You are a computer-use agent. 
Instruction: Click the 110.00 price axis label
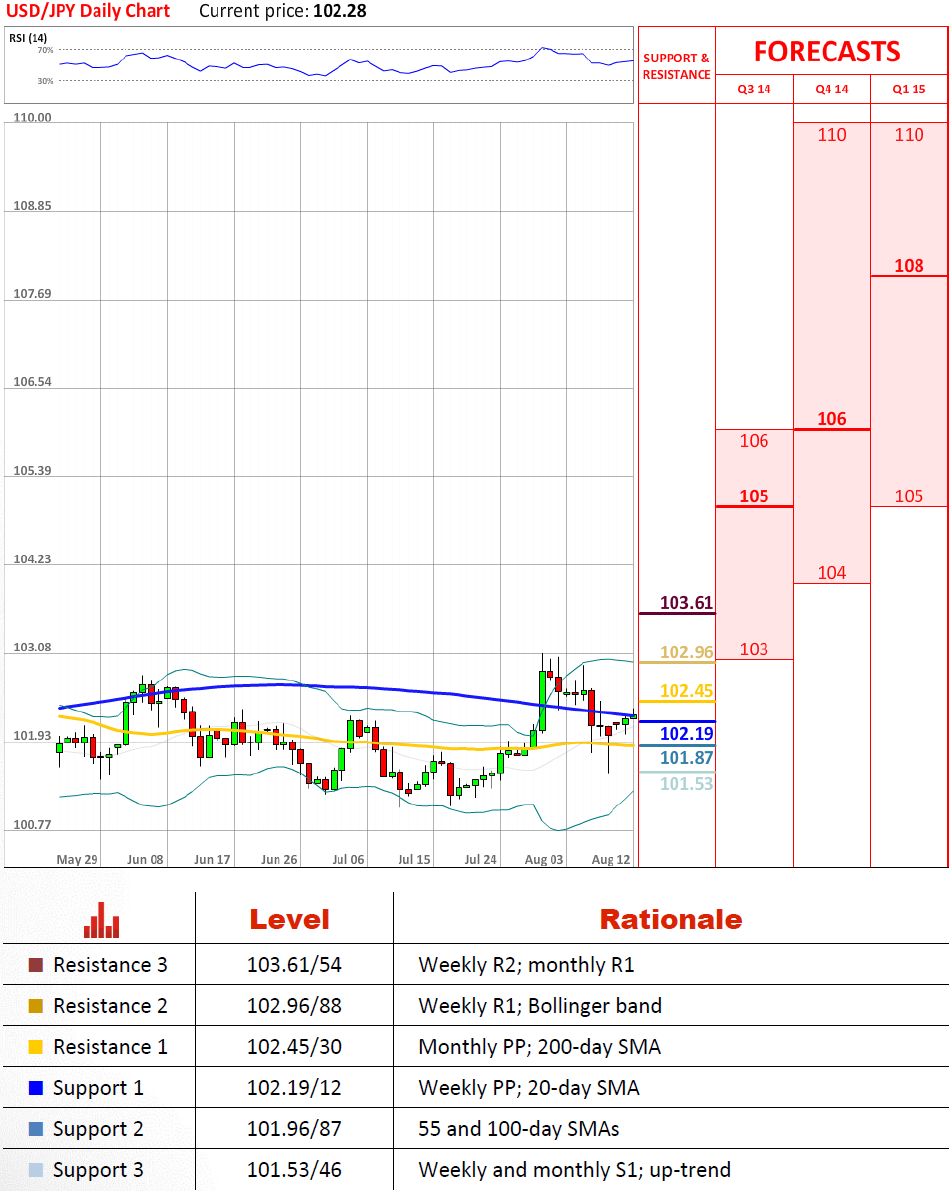tap(33, 118)
